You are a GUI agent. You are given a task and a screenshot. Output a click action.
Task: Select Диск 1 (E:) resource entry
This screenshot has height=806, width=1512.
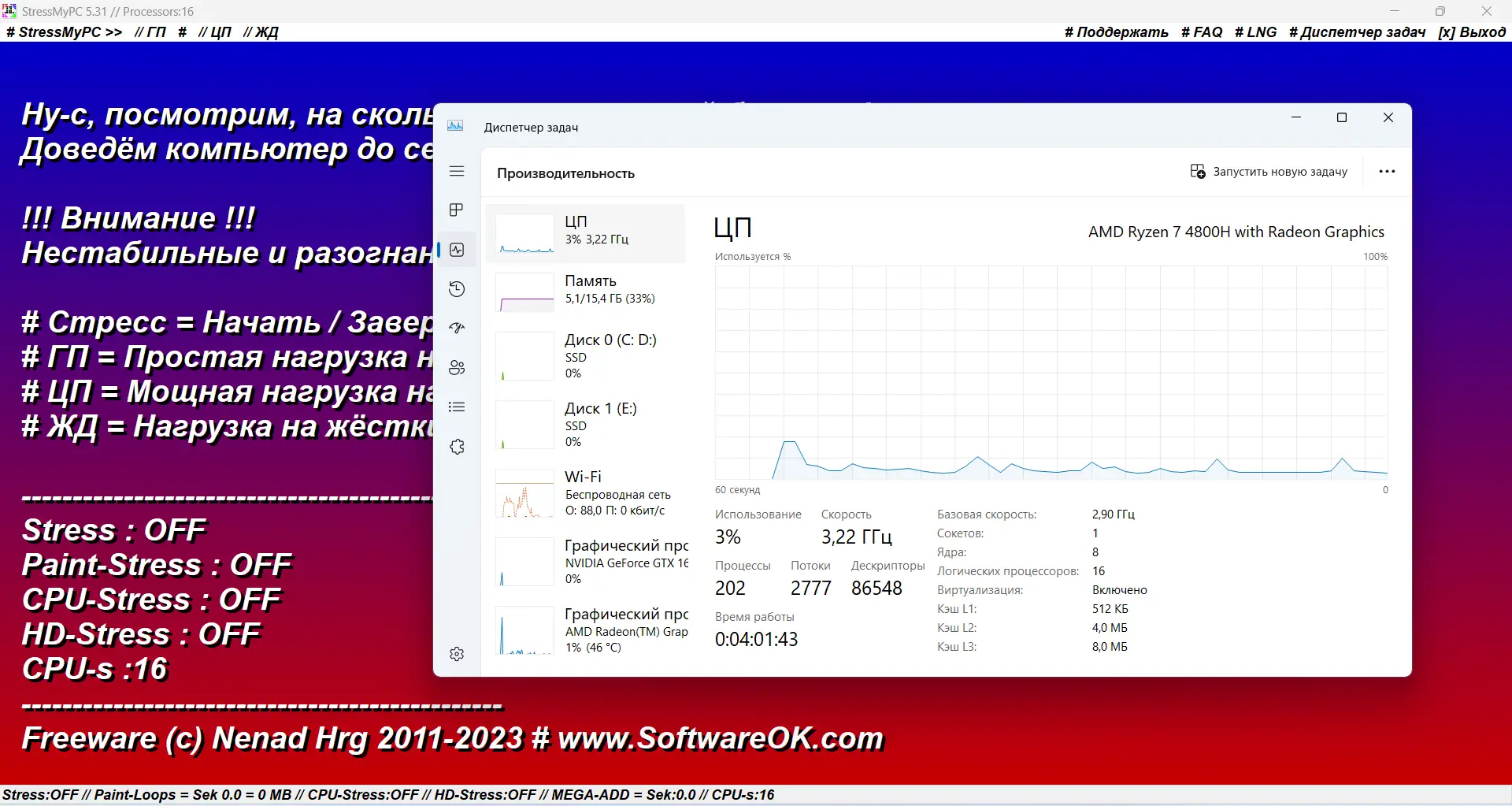pos(586,425)
